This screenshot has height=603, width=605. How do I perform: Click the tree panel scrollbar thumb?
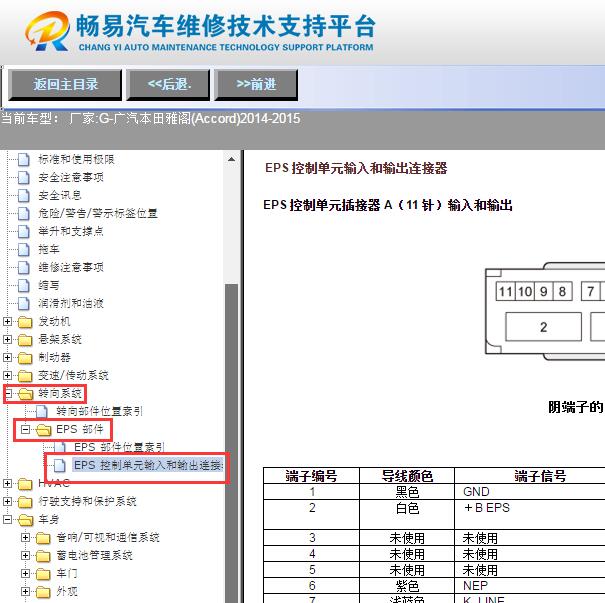click(231, 443)
